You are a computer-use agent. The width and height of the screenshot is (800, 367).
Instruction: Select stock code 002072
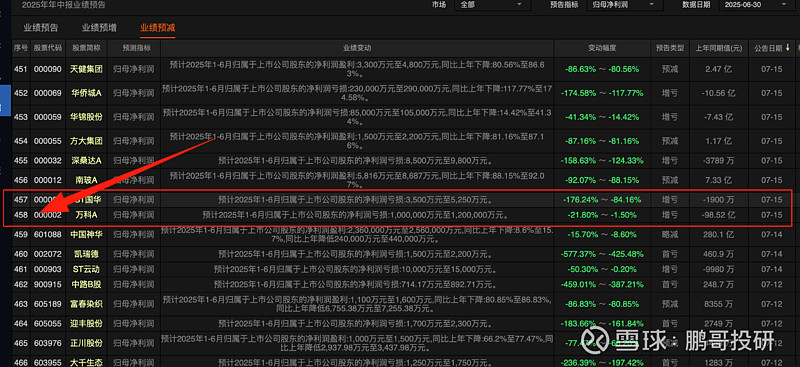48,254
